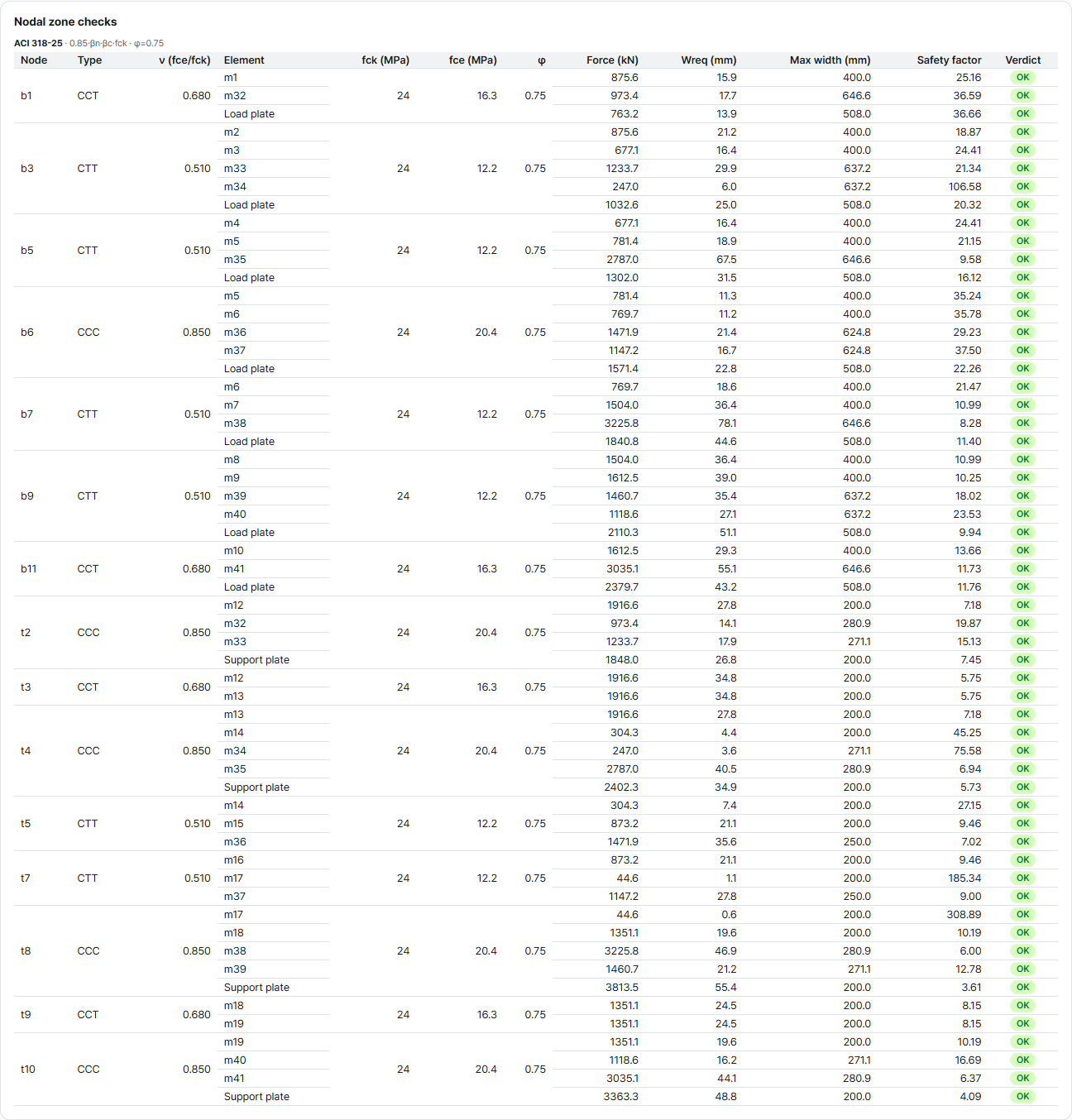The width and height of the screenshot is (1072, 1120).
Task: Click force value '3363.3'
Action: click(x=621, y=1096)
